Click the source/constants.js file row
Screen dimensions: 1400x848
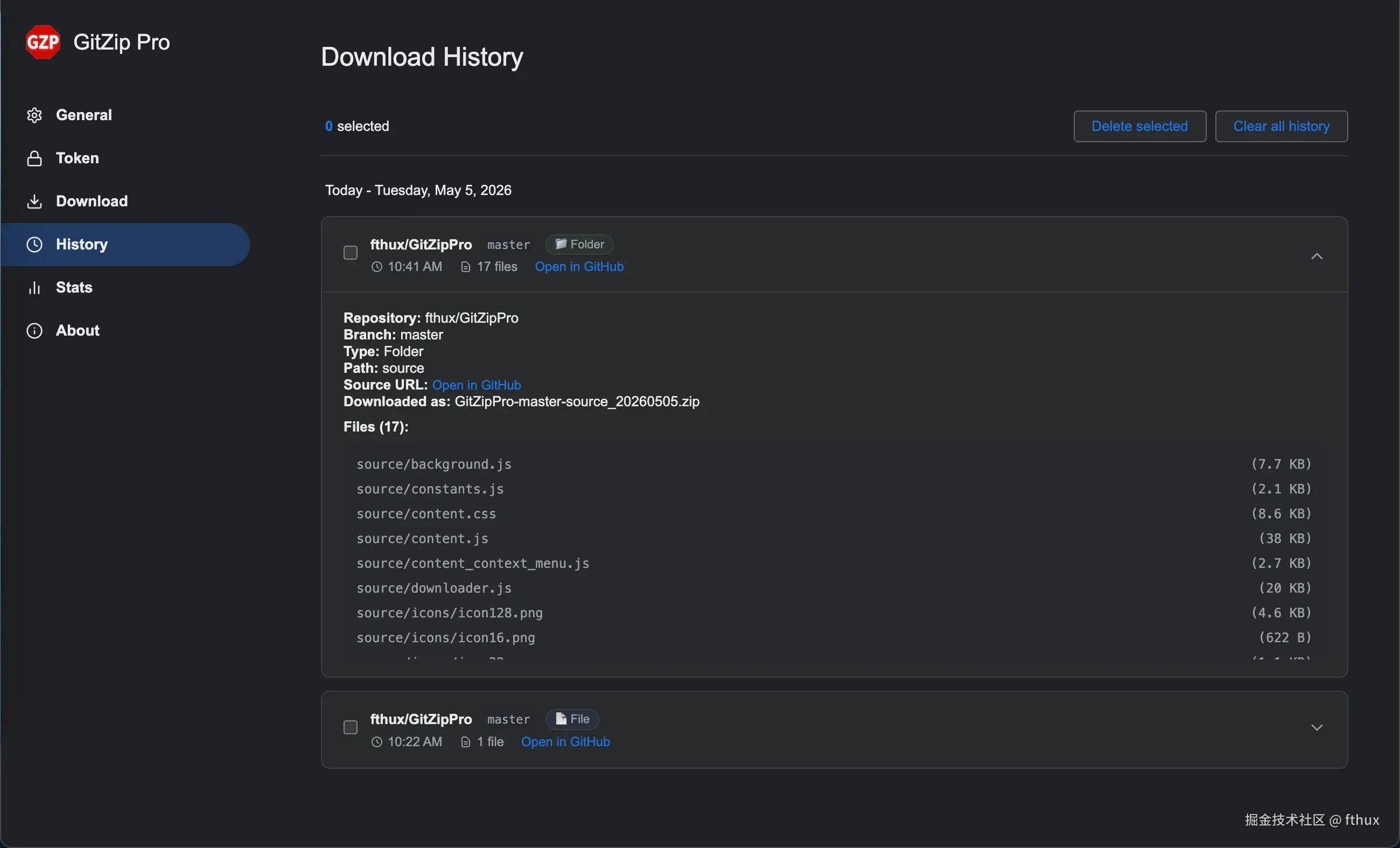click(x=834, y=489)
